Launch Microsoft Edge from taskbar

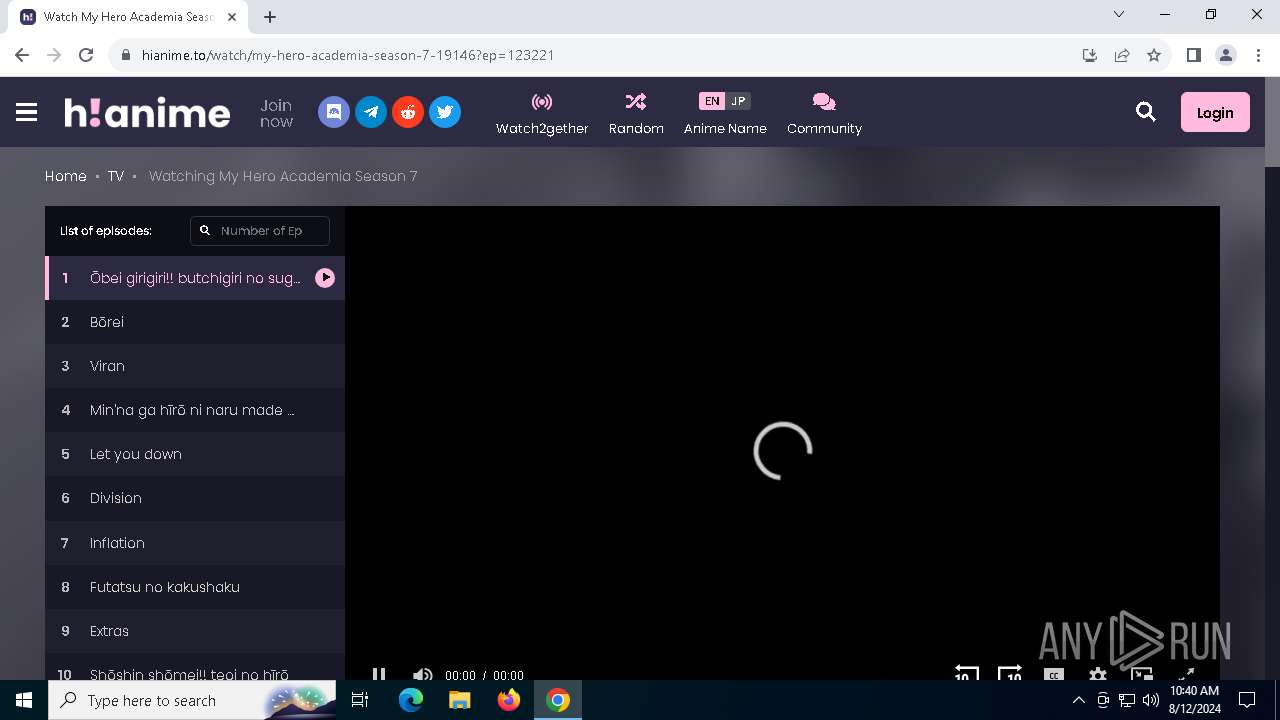(x=411, y=700)
